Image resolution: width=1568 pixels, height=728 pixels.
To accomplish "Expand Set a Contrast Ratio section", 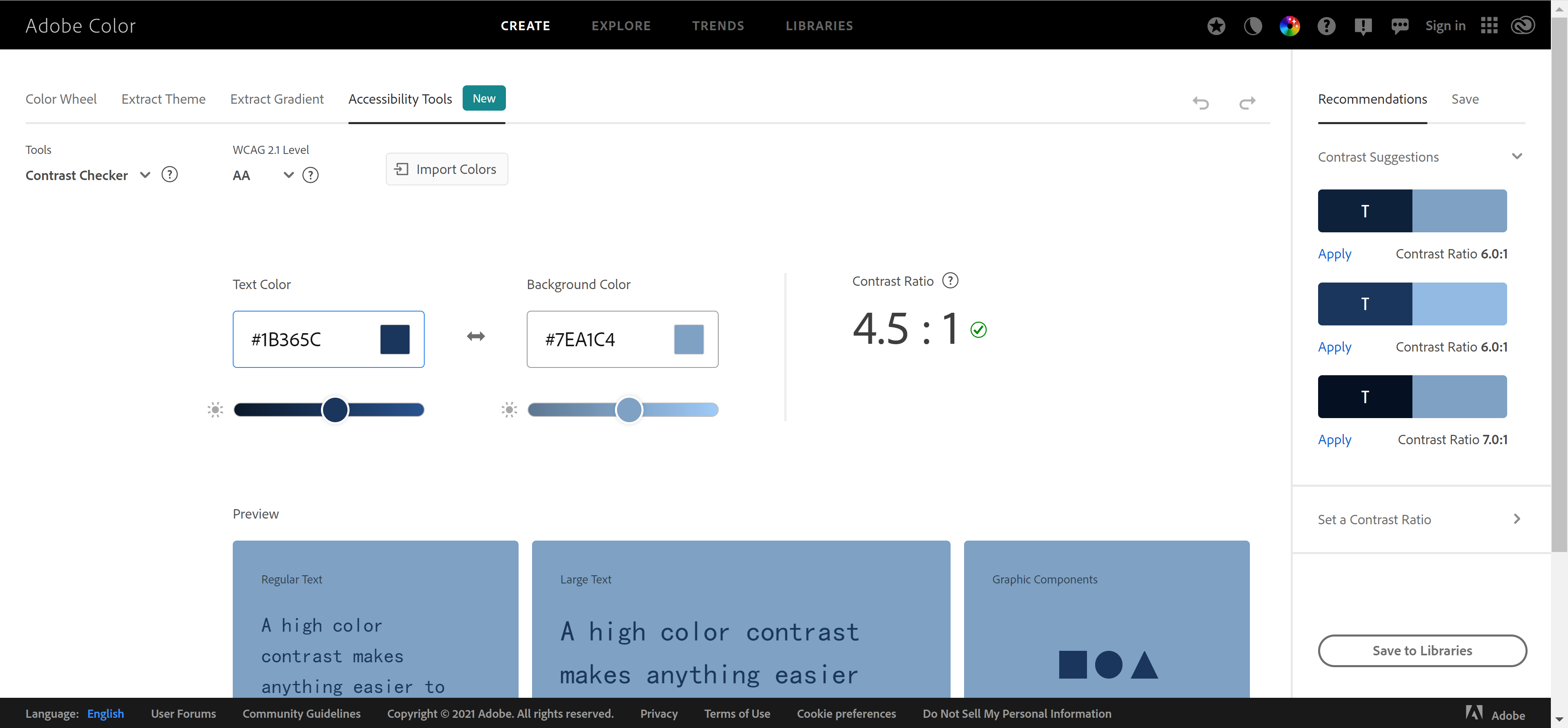I will point(1516,519).
